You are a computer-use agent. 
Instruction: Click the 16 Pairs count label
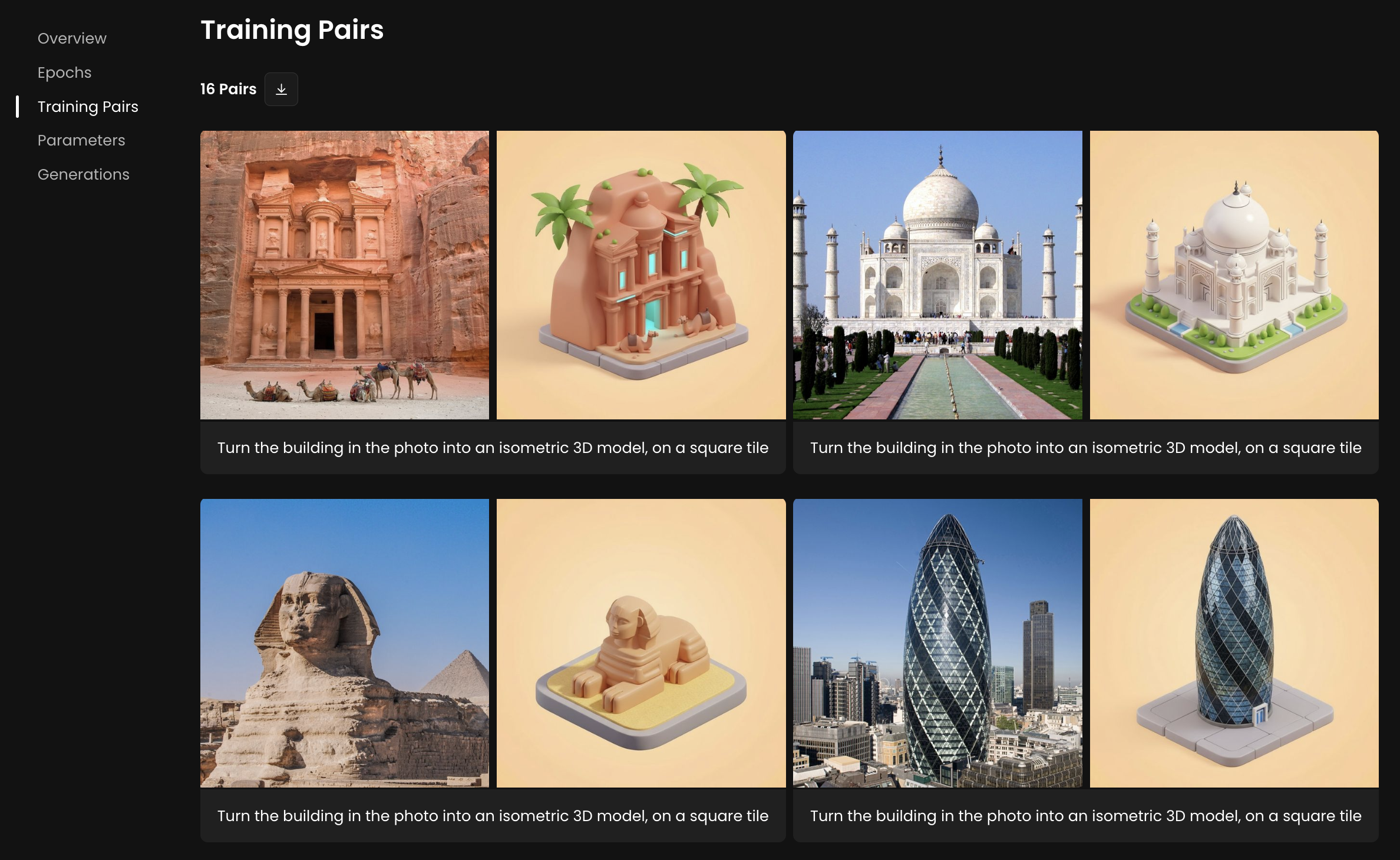229,89
